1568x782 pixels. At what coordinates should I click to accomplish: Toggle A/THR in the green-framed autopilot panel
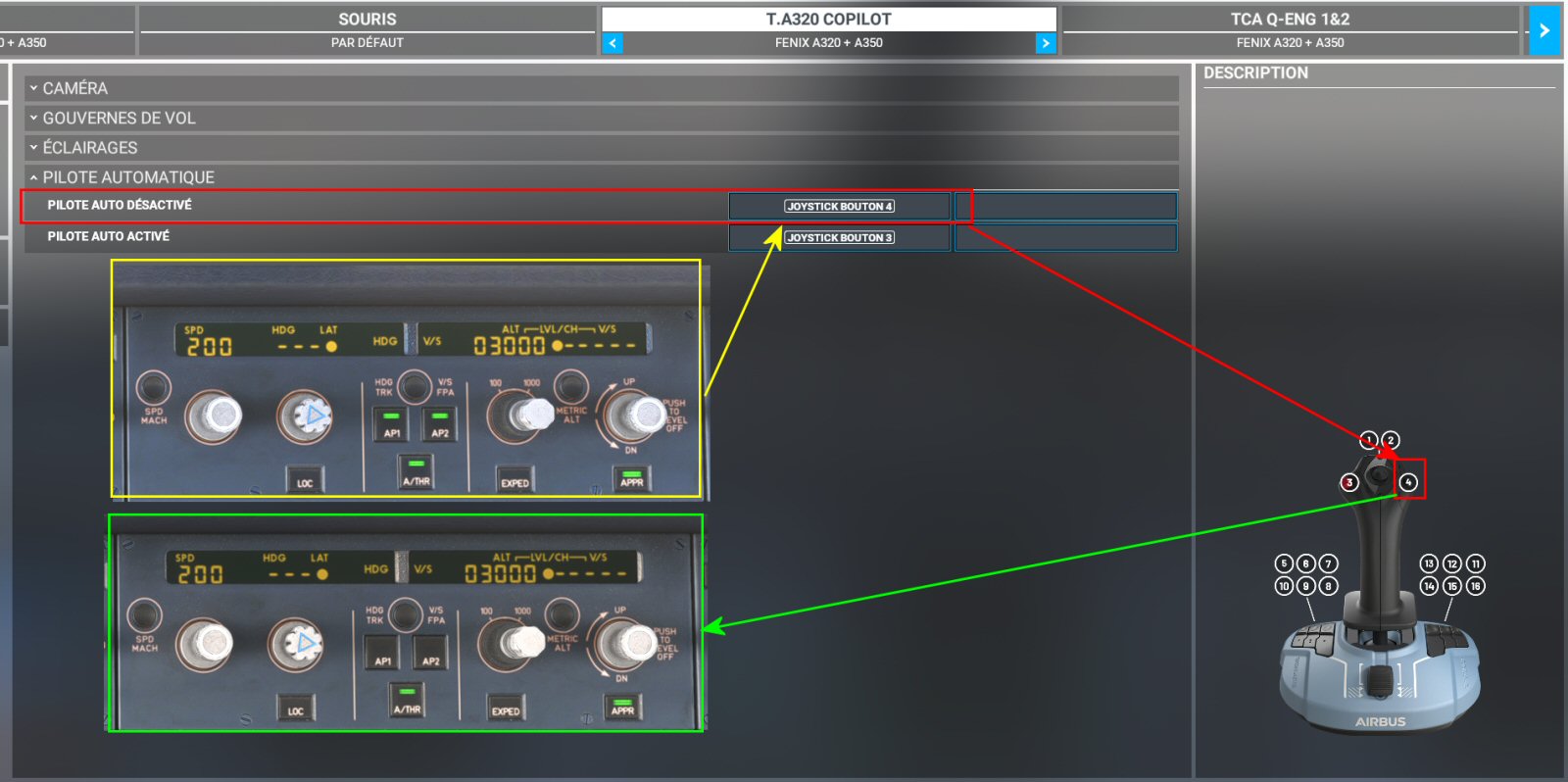[407, 701]
